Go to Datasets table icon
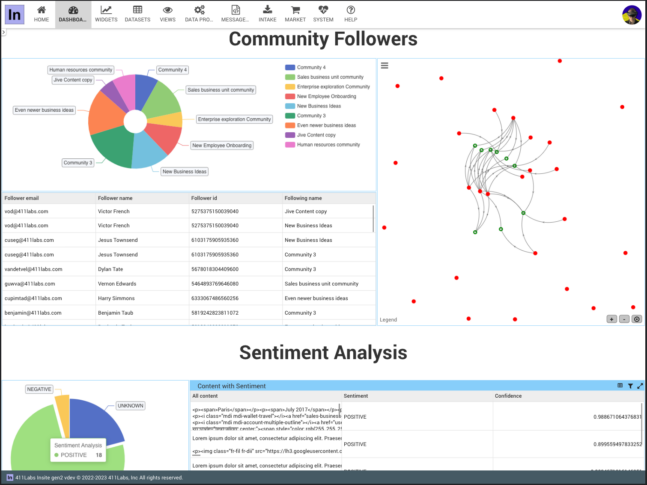This screenshot has height=485, width=647. pos(137,10)
